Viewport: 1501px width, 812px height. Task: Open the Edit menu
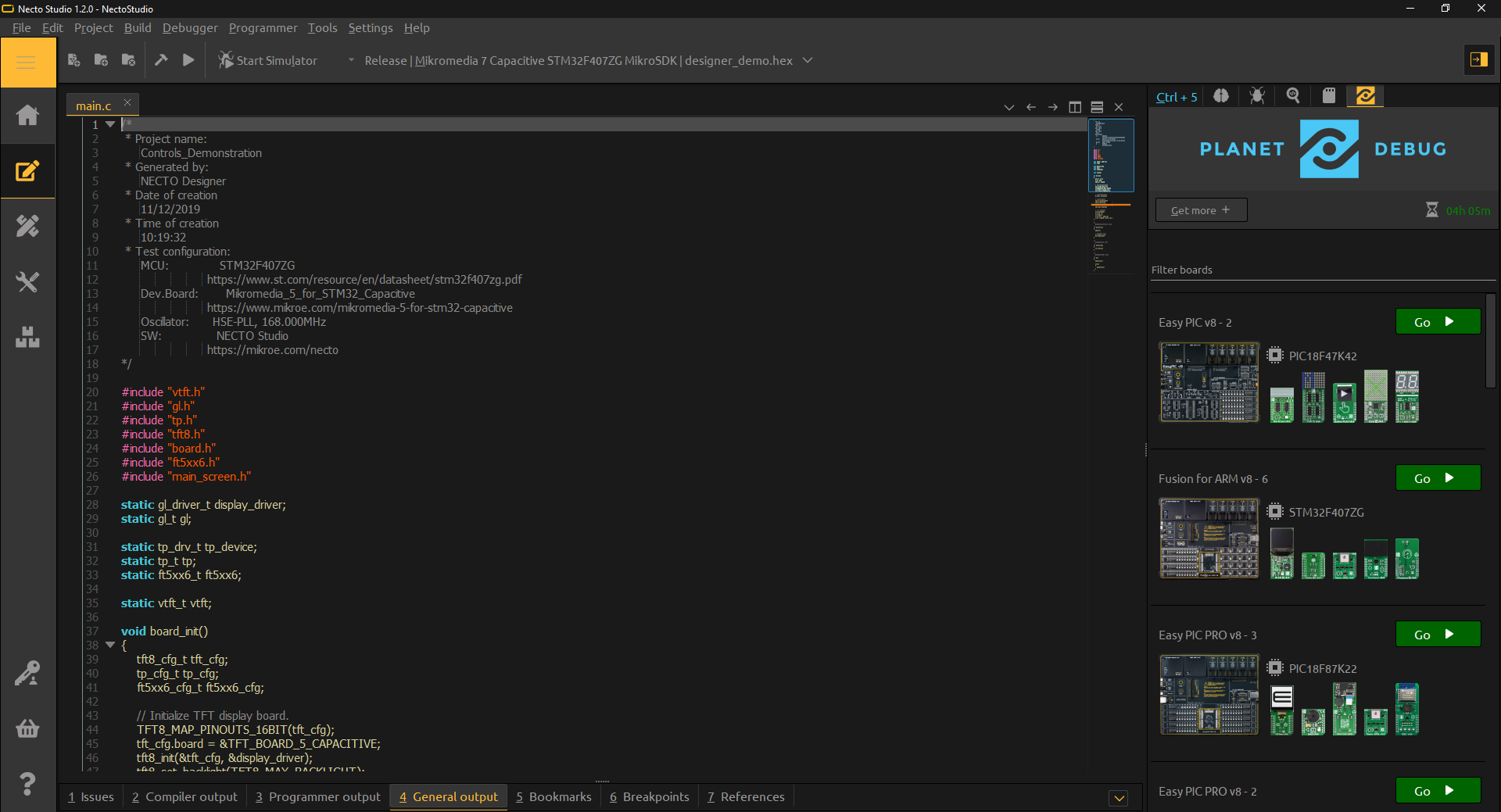tap(52, 27)
